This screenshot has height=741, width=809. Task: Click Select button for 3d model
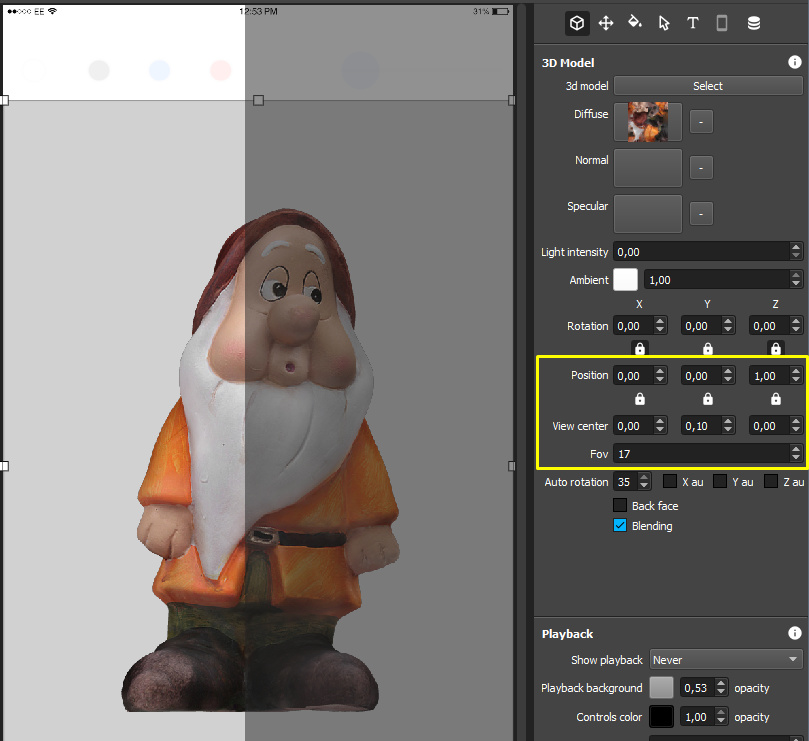708,86
